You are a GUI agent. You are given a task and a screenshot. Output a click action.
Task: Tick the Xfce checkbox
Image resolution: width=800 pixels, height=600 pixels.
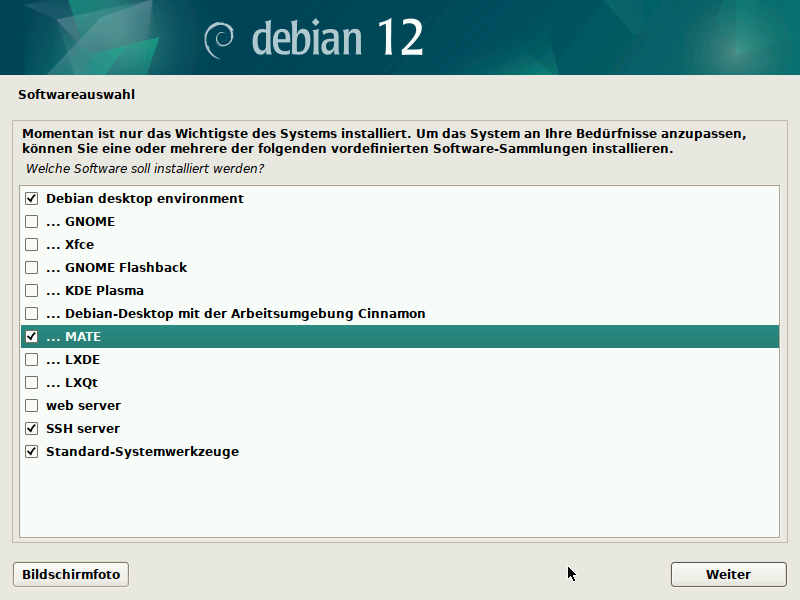point(32,245)
